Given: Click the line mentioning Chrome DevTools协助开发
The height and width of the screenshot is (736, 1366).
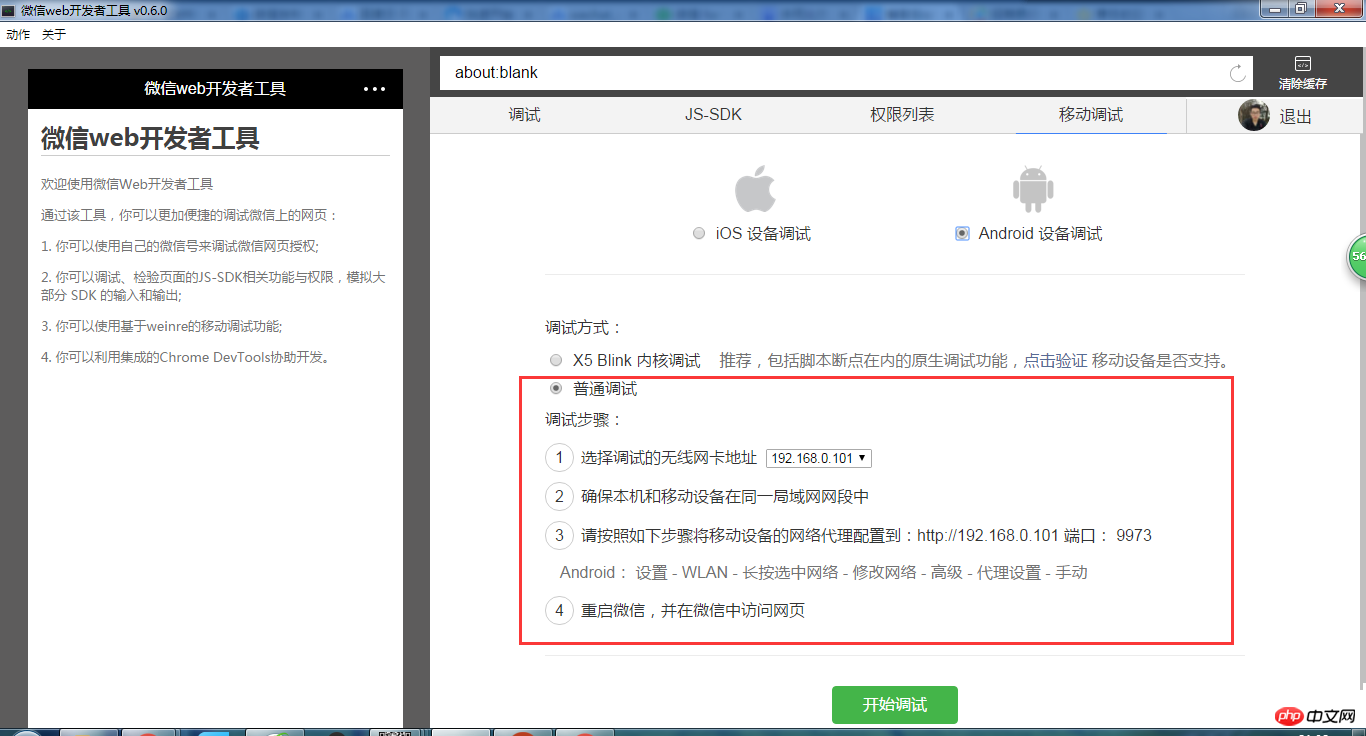Looking at the screenshot, I should [186, 357].
